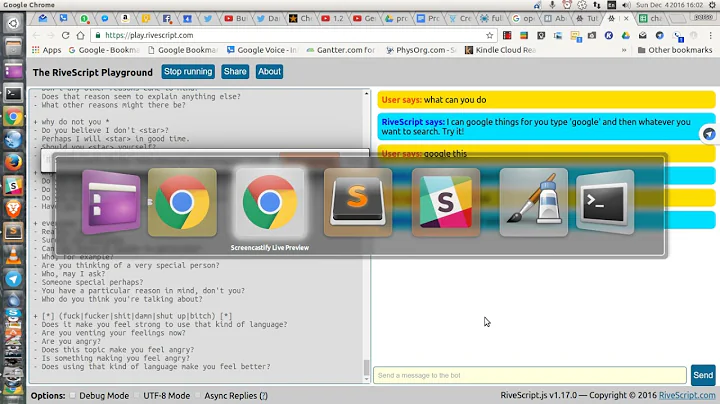Select the purple window app in switcher
The width and height of the screenshot is (720, 404).
(x=111, y=202)
